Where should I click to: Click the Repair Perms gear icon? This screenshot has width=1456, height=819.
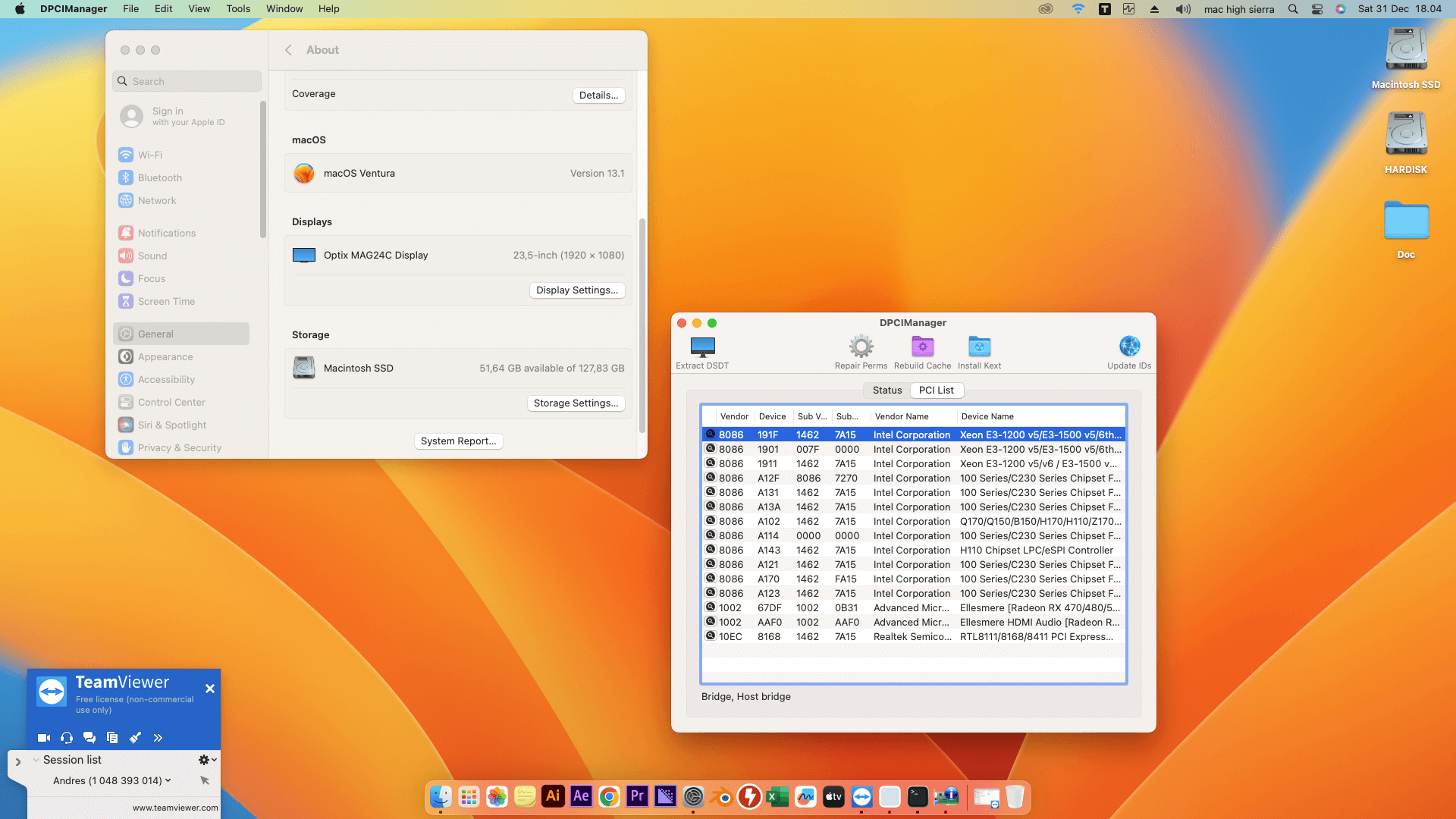coord(861,347)
